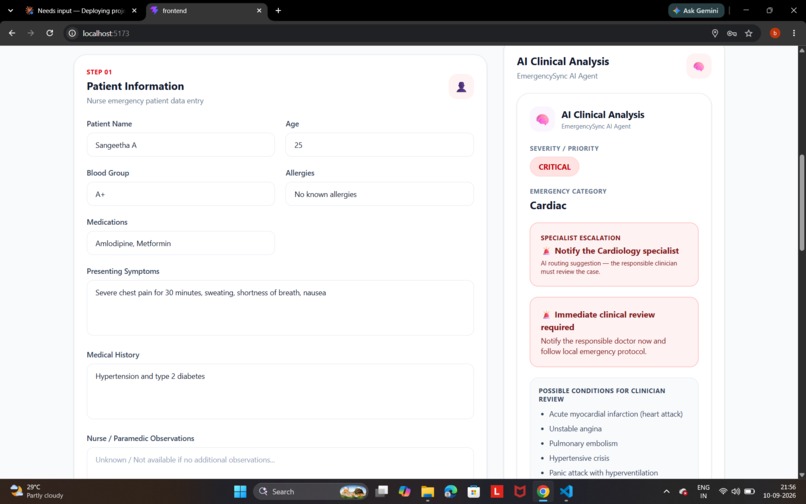Select the 'frontend' tab
This screenshot has width=806, height=504.
pyautogui.click(x=206, y=10)
